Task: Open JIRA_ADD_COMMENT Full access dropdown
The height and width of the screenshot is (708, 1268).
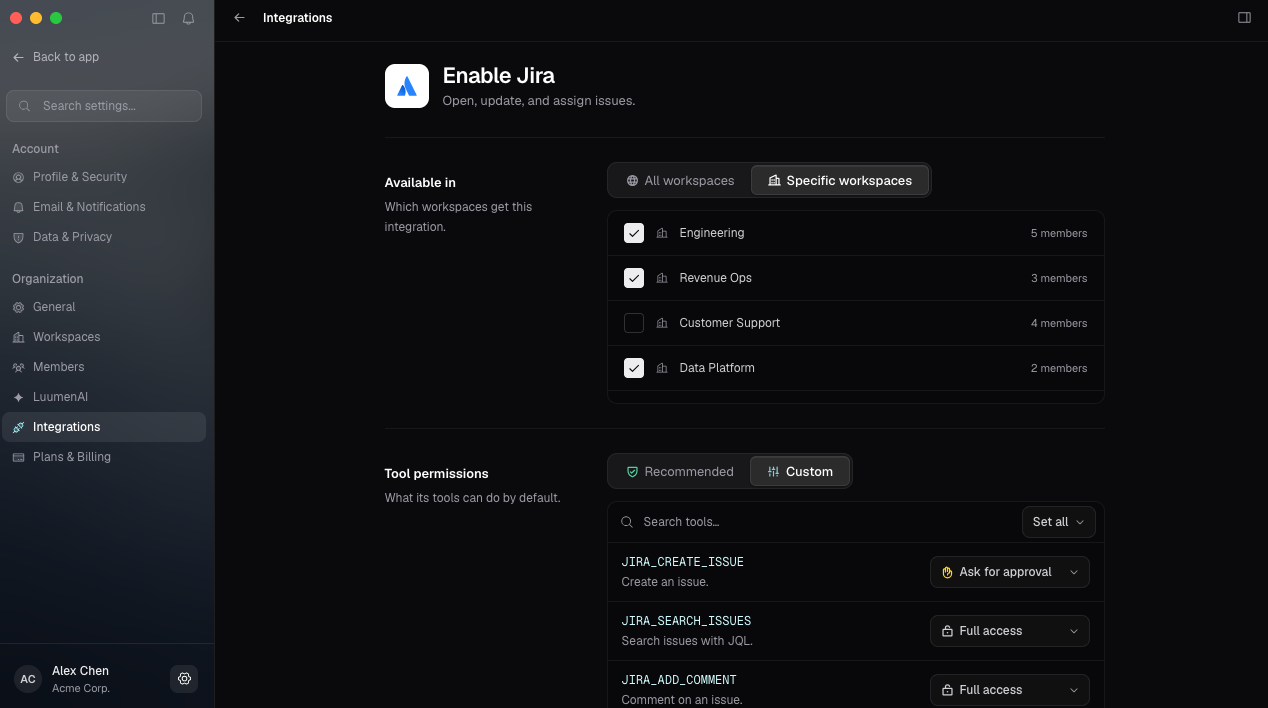Action: click(1010, 690)
